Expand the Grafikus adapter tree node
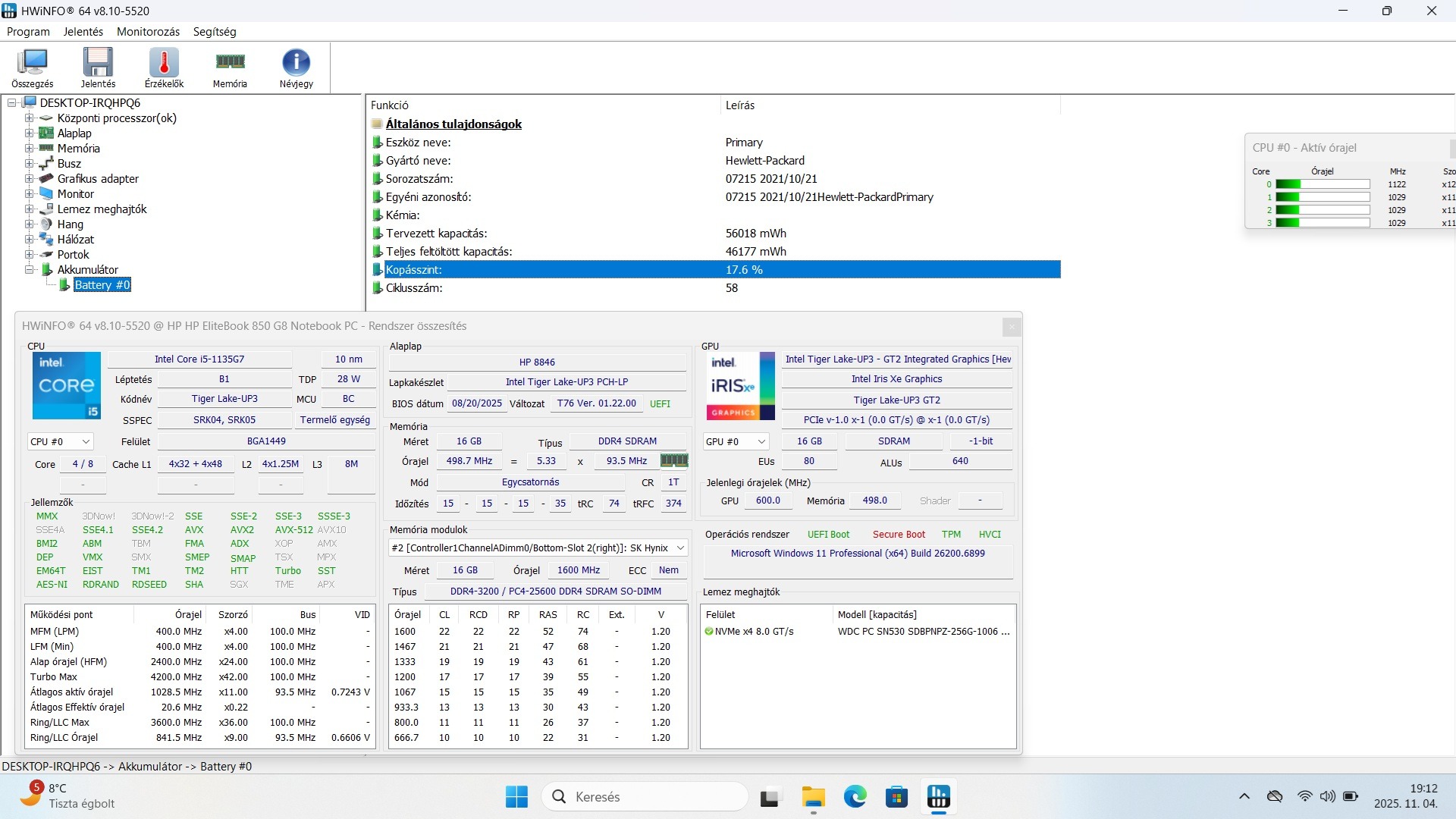This screenshot has height=819, width=1456. click(x=29, y=179)
